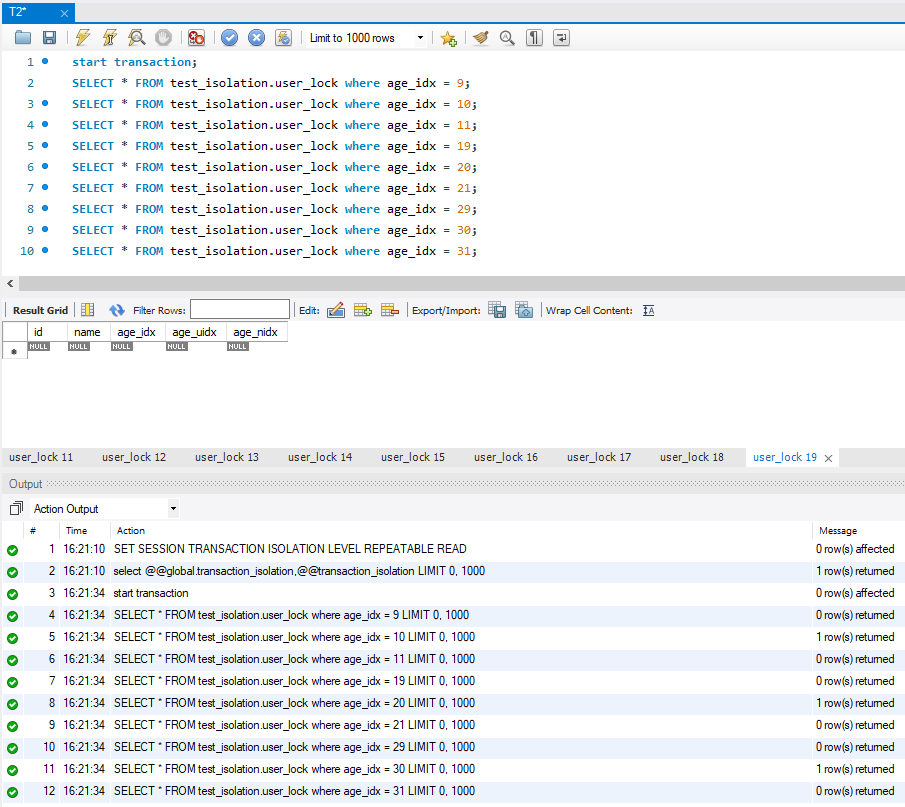Open find panel magnifier icon
Screen dimensions: 905x807
pos(507,38)
